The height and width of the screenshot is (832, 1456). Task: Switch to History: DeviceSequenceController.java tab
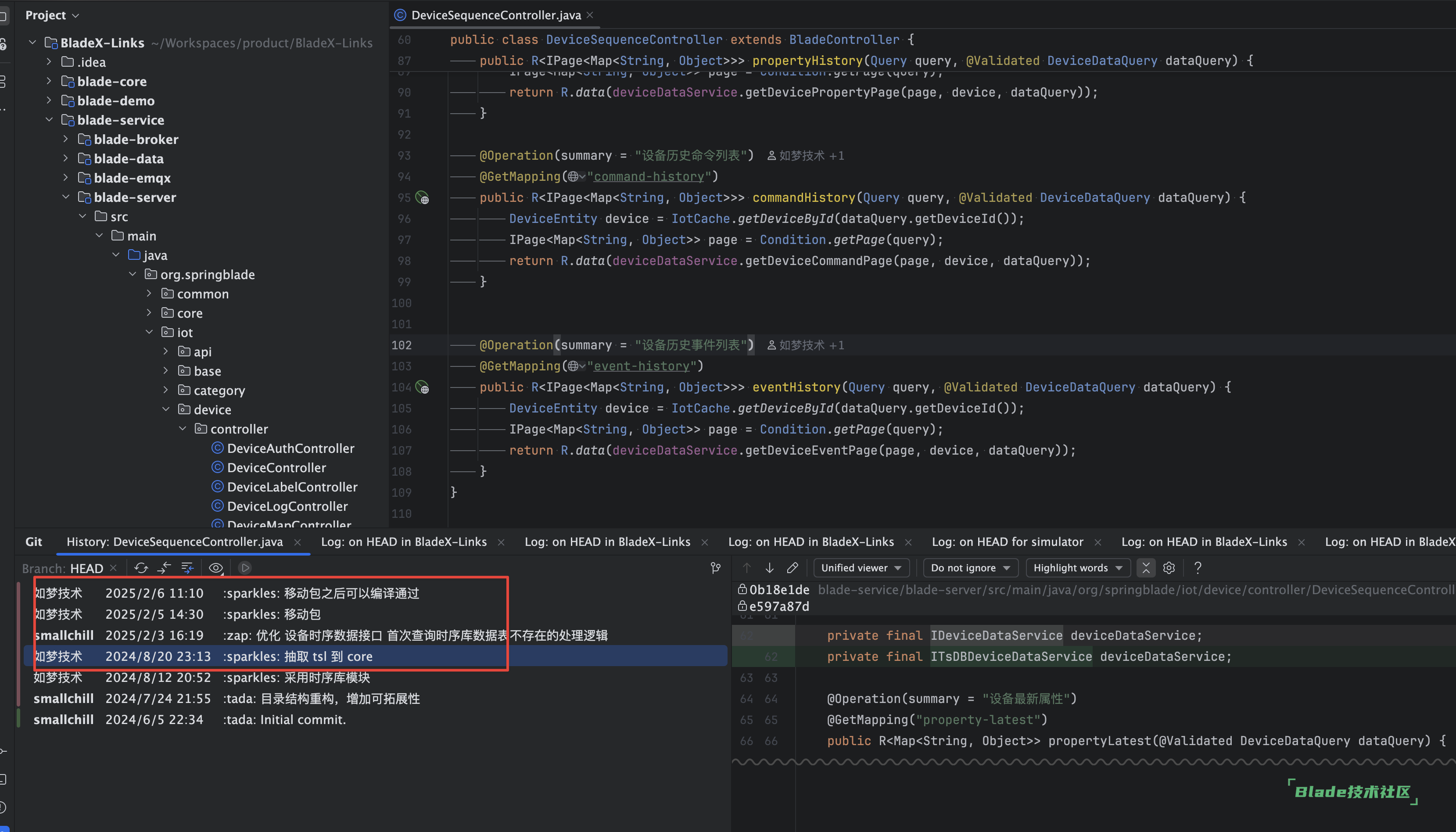point(174,542)
